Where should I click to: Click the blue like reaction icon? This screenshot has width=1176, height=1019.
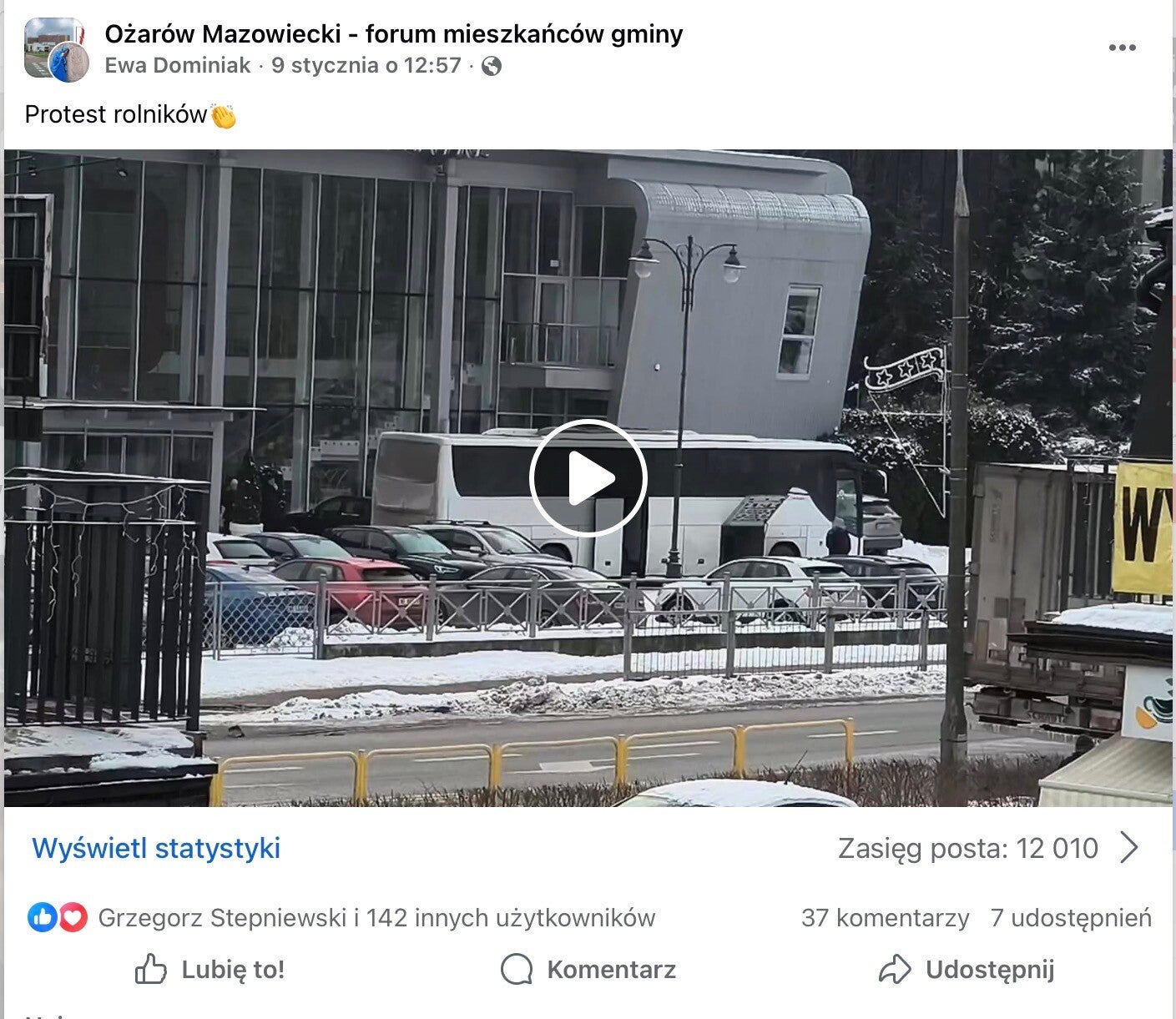click(42, 917)
